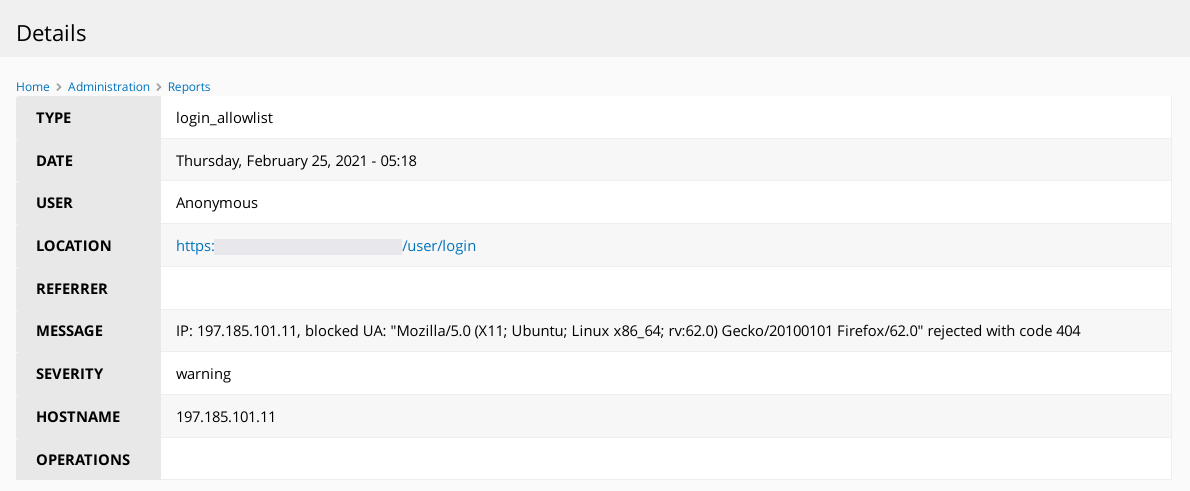Click the DATE row label
The image size is (1190, 491).
(55, 161)
